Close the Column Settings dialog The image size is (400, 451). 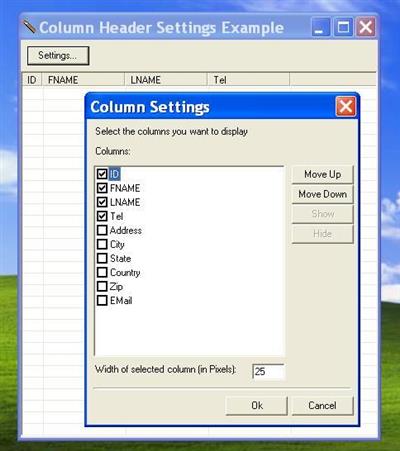(x=346, y=107)
